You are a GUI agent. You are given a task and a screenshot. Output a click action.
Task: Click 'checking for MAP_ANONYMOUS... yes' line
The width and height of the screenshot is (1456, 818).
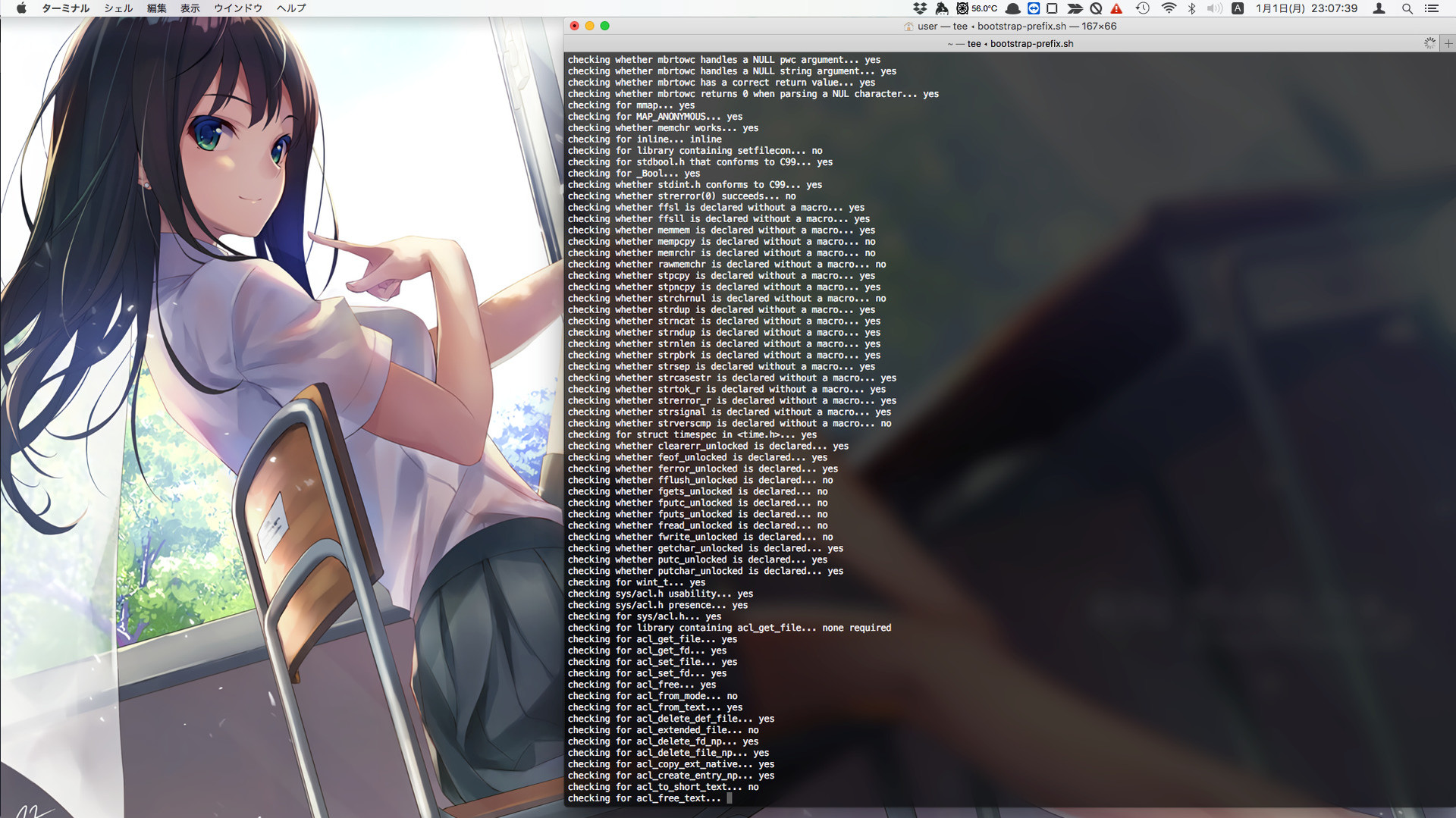655,117
